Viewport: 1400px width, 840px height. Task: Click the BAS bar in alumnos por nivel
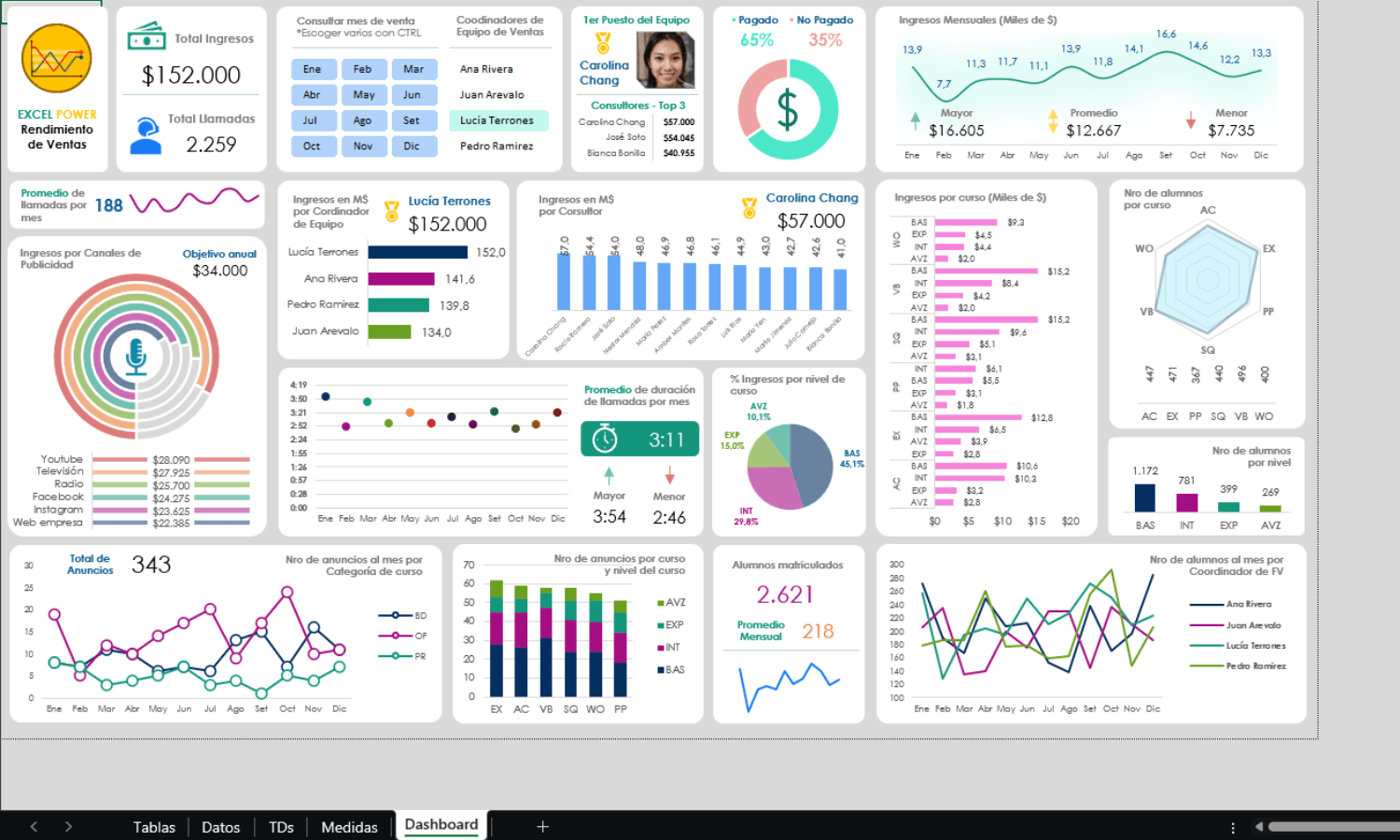pyautogui.click(x=1145, y=497)
